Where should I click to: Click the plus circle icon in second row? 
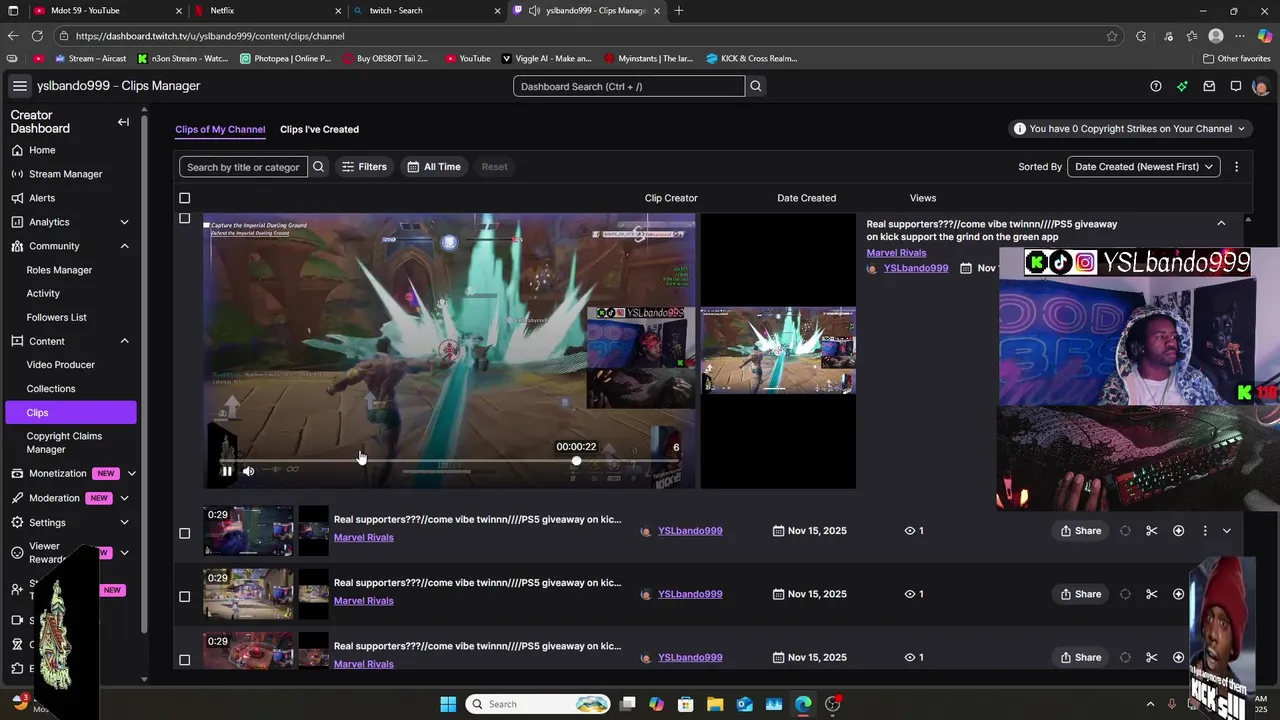(1178, 594)
